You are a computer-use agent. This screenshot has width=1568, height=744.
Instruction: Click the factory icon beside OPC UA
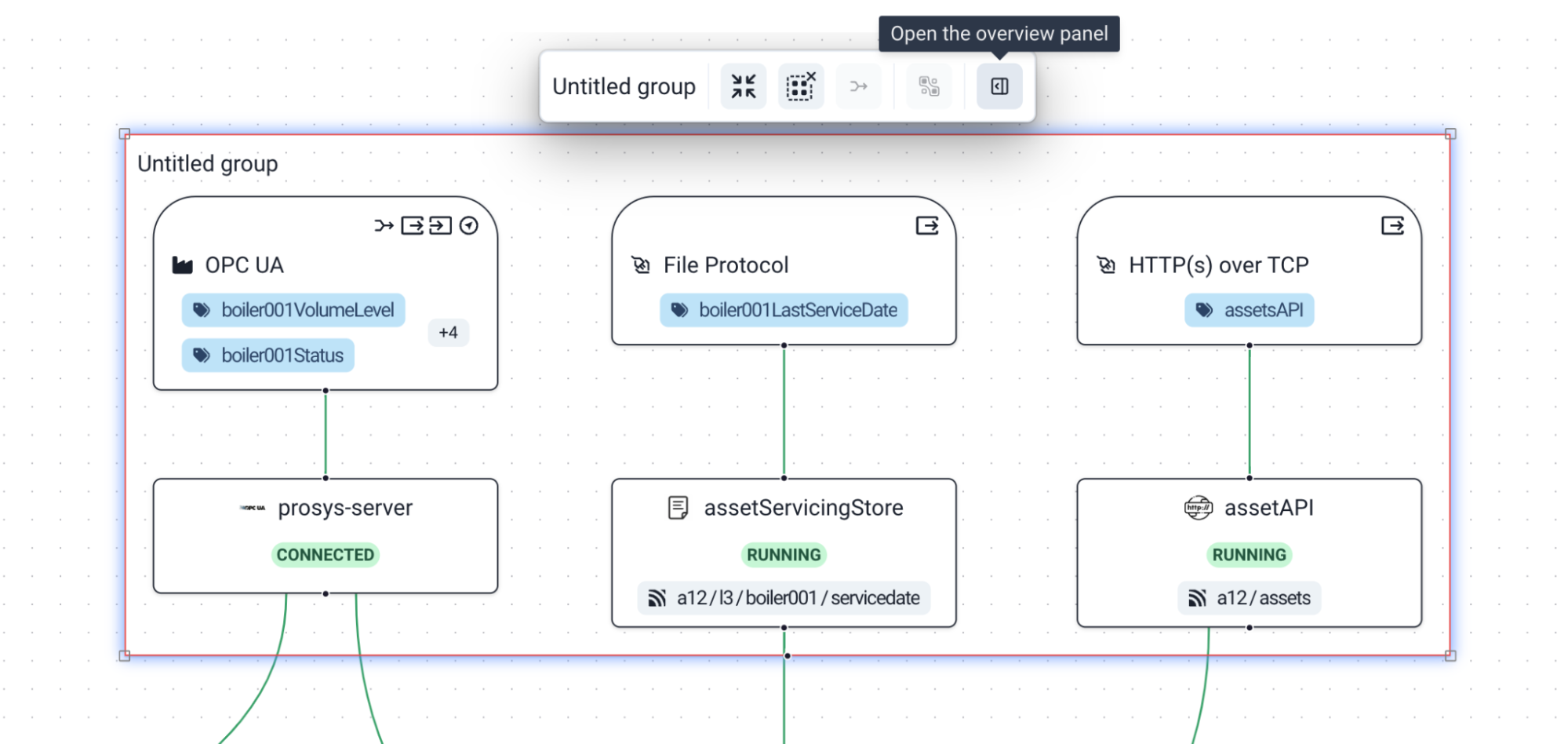point(182,264)
